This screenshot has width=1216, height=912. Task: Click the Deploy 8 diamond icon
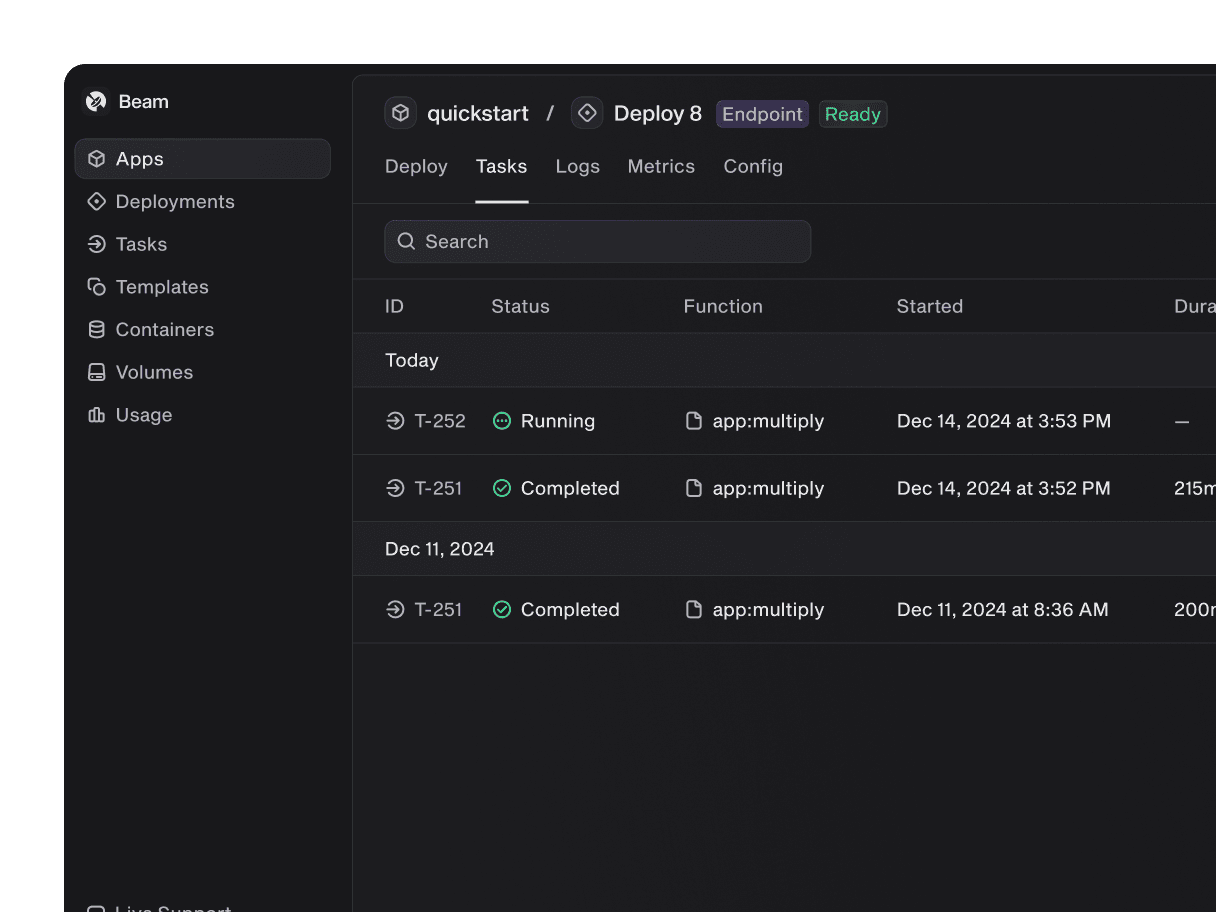587,113
